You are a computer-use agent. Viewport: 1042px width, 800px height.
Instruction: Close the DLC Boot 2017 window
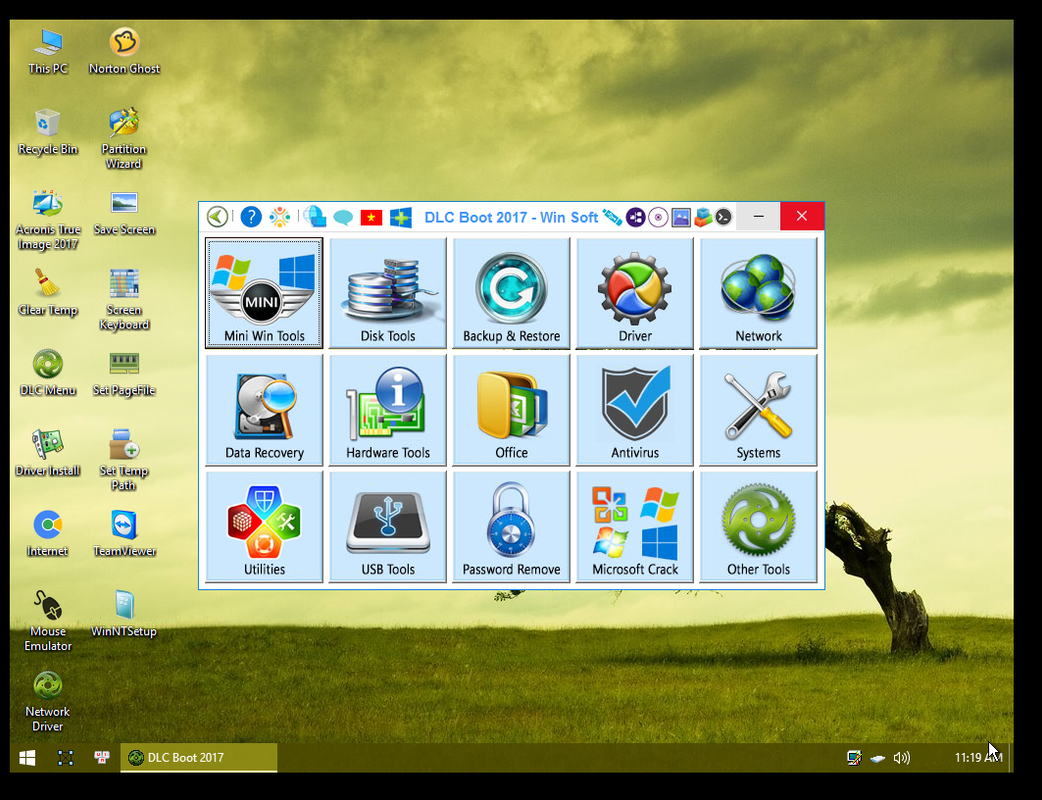tap(802, 216)
